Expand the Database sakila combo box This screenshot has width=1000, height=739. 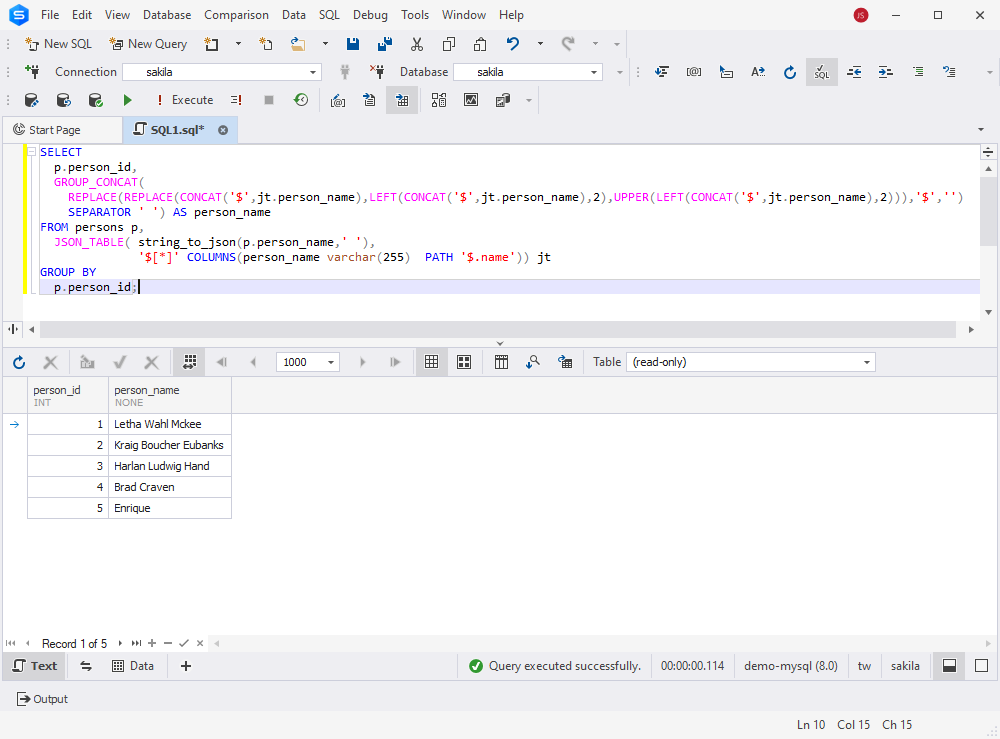coord(528,72)
